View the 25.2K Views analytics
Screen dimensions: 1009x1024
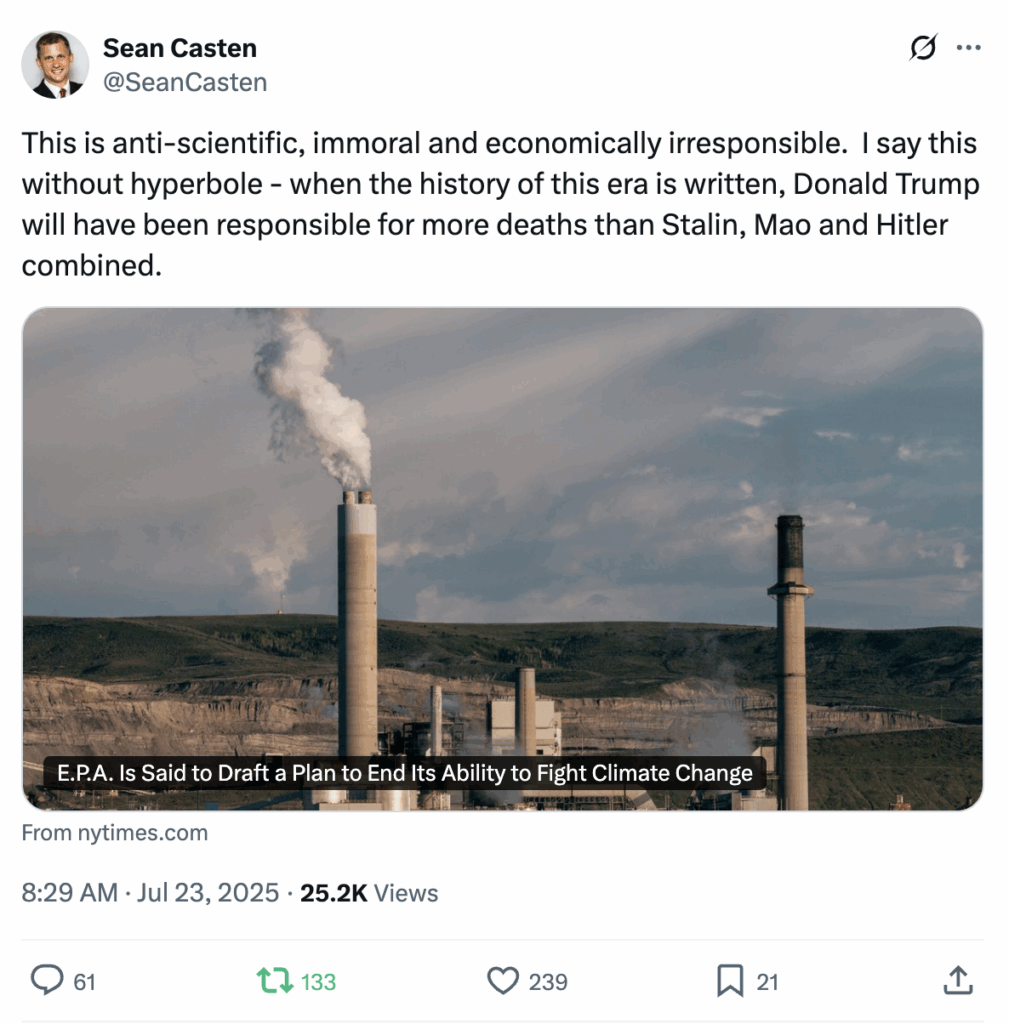pos(369,893)
